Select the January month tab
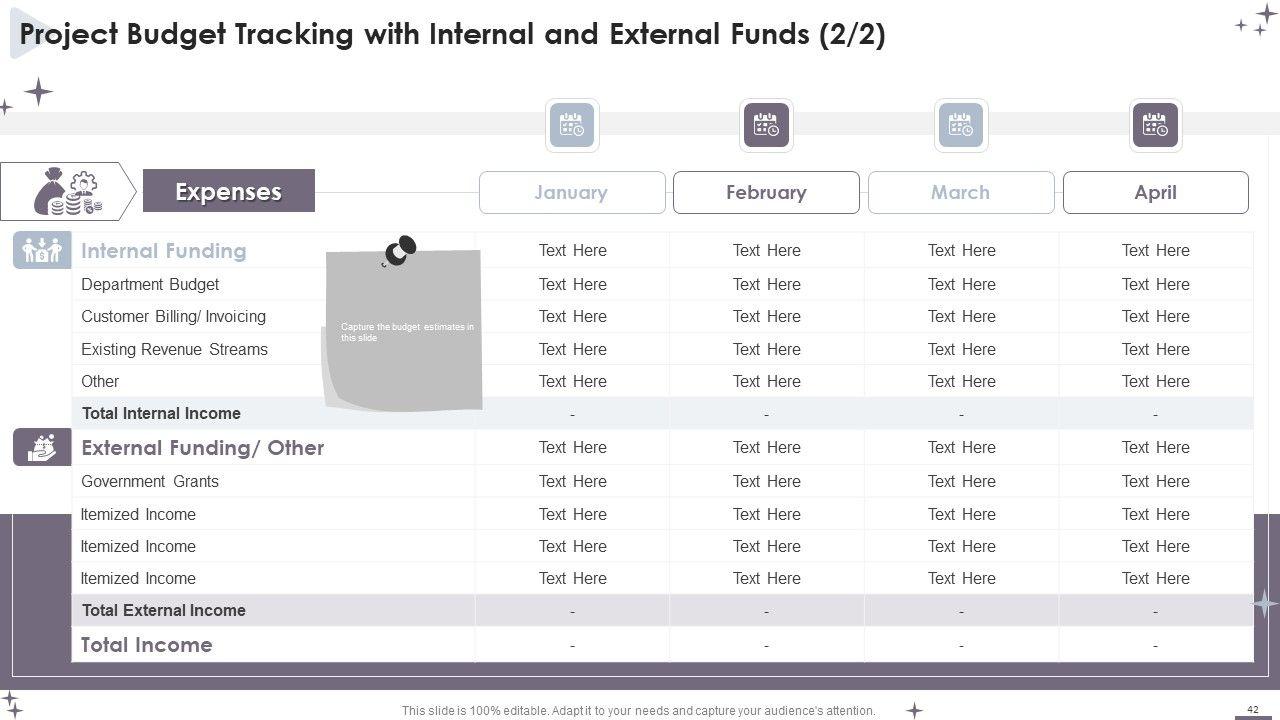Image resolution: width=1280 pixels, height=720 pixels. pyautogui.click(x=572, y=192)
